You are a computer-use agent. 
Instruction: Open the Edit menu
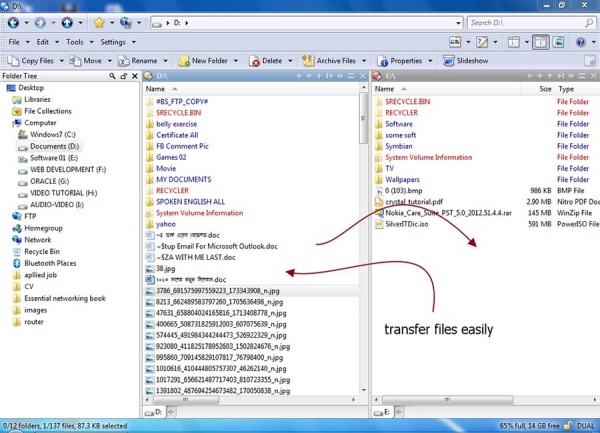(x=42, y=42)
